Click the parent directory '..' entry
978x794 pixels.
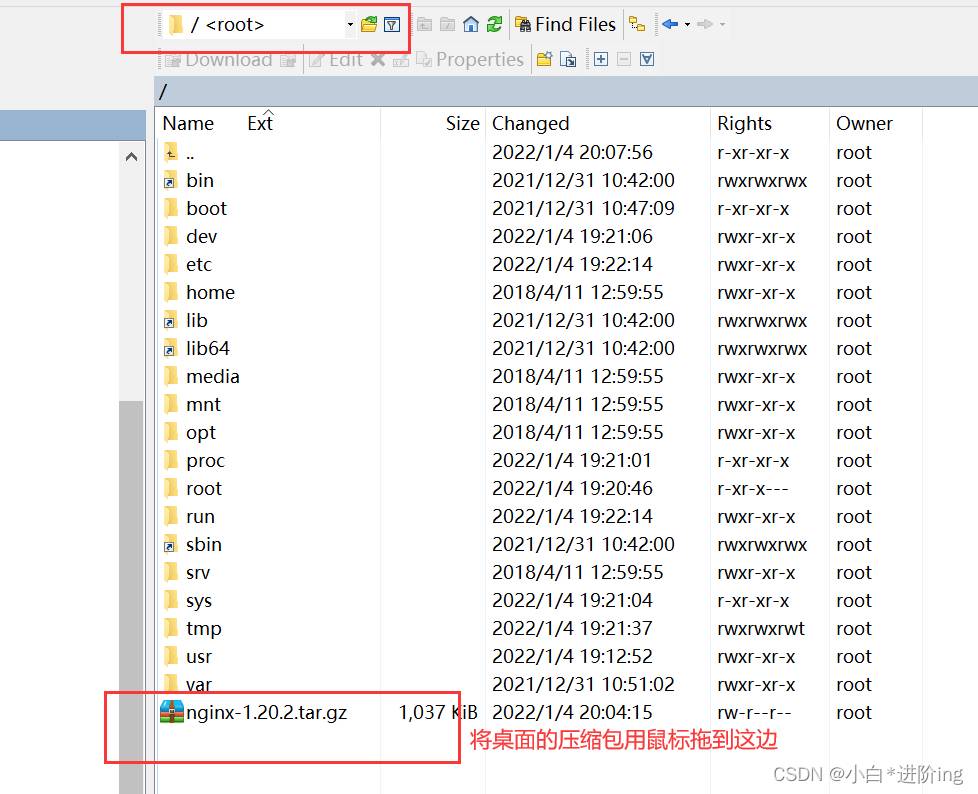pos(190,153)
